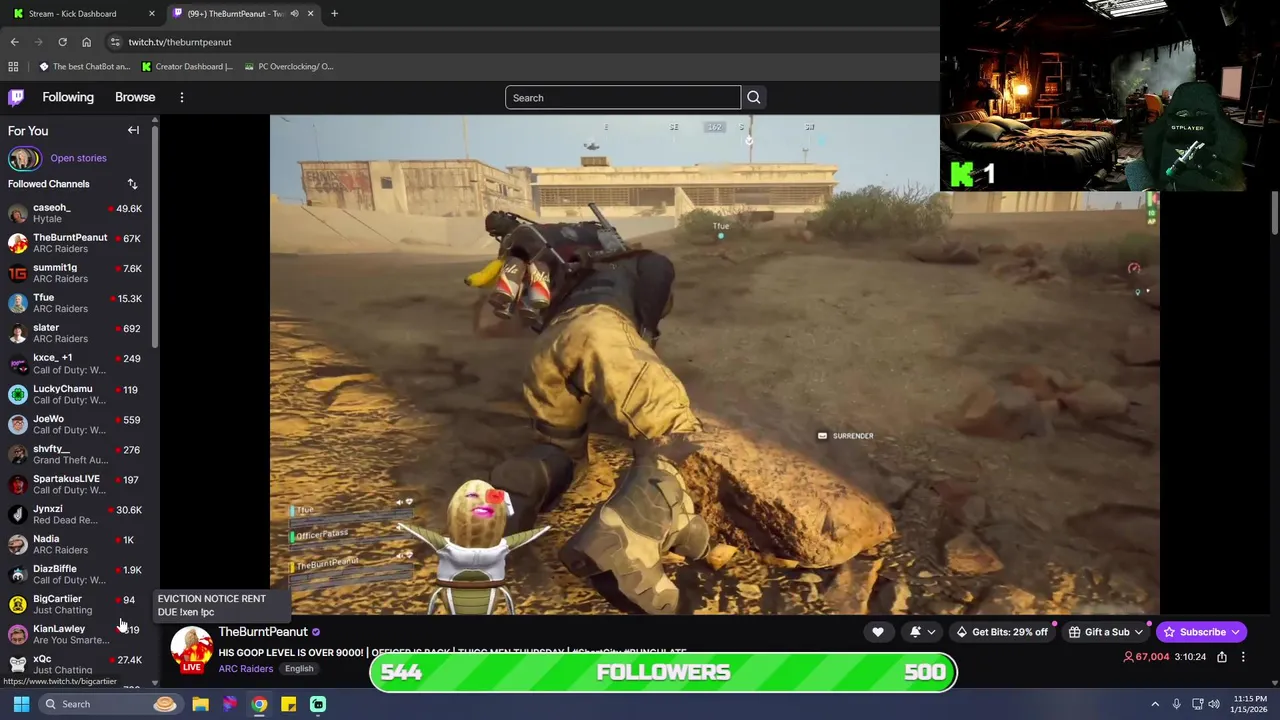
Task: Close the Kick Dashboard tab
Action: pyautogui.click(x=151, y=14)
